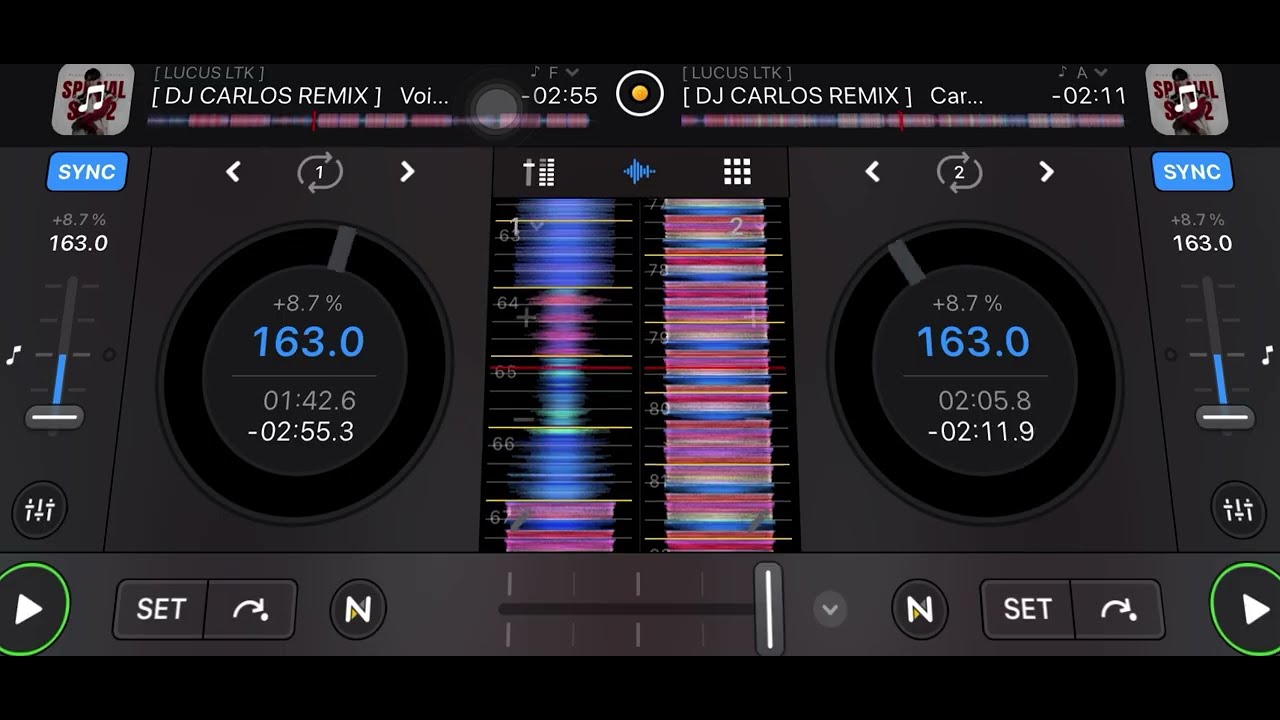Viewport: 1280px width, 720px height.
Task: Open left deck album artwork library
Action: point(93,99)
